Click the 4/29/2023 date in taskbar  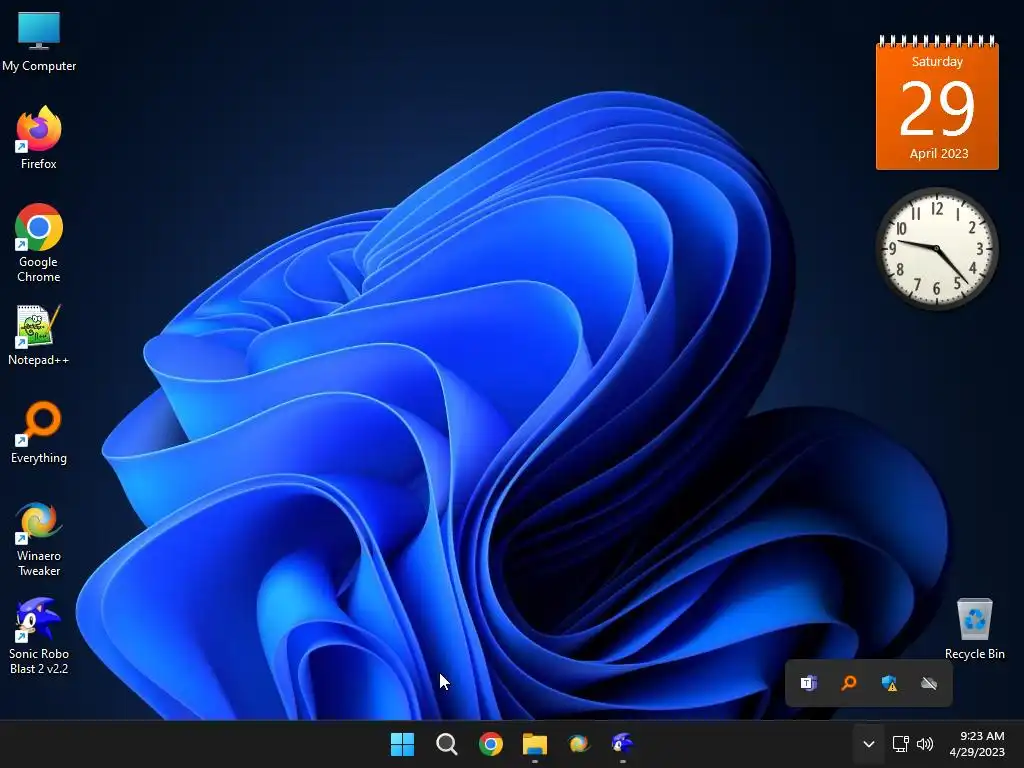pos(977,752)
